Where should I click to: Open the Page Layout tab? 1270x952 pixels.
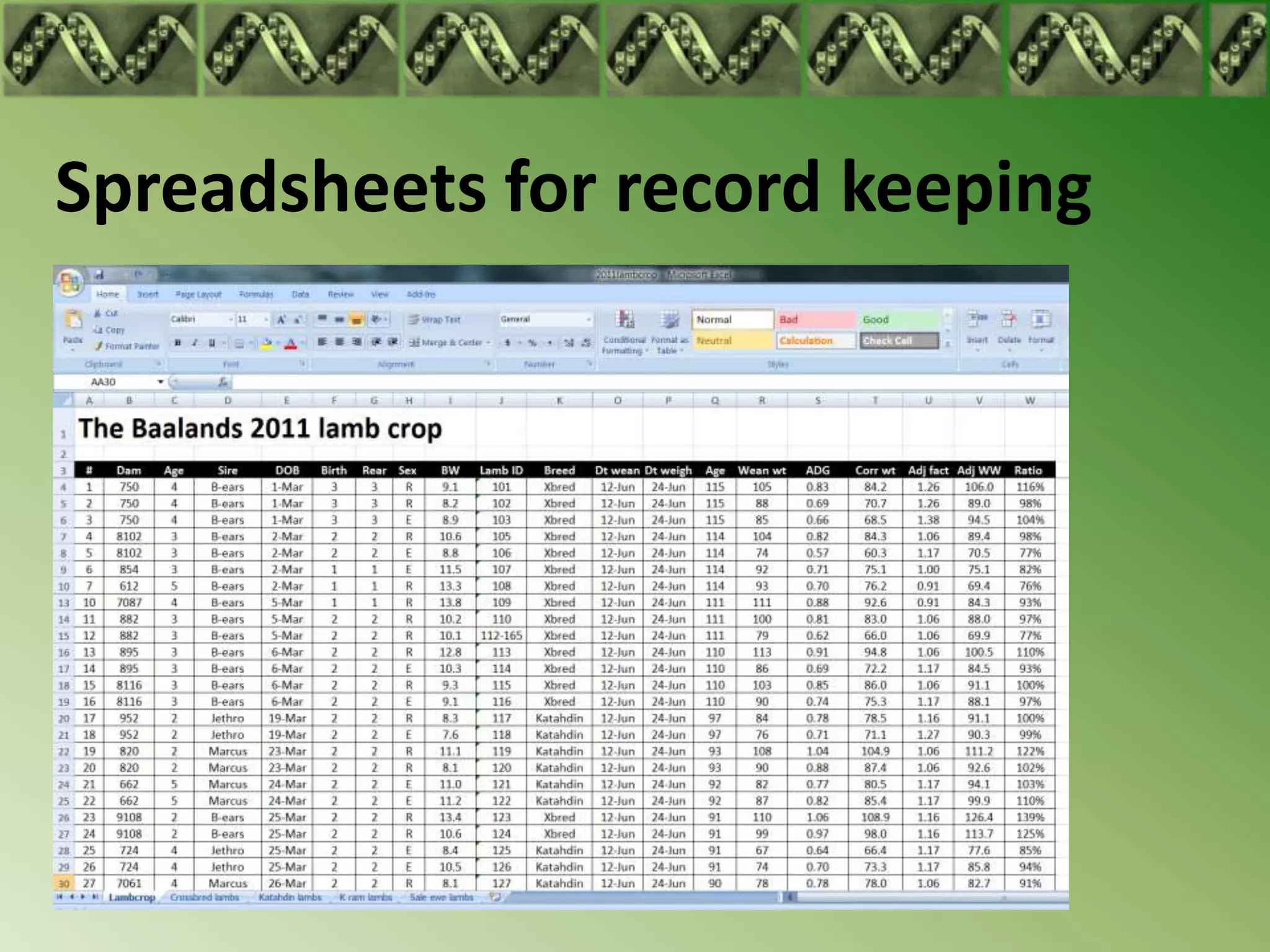(198, 294)
